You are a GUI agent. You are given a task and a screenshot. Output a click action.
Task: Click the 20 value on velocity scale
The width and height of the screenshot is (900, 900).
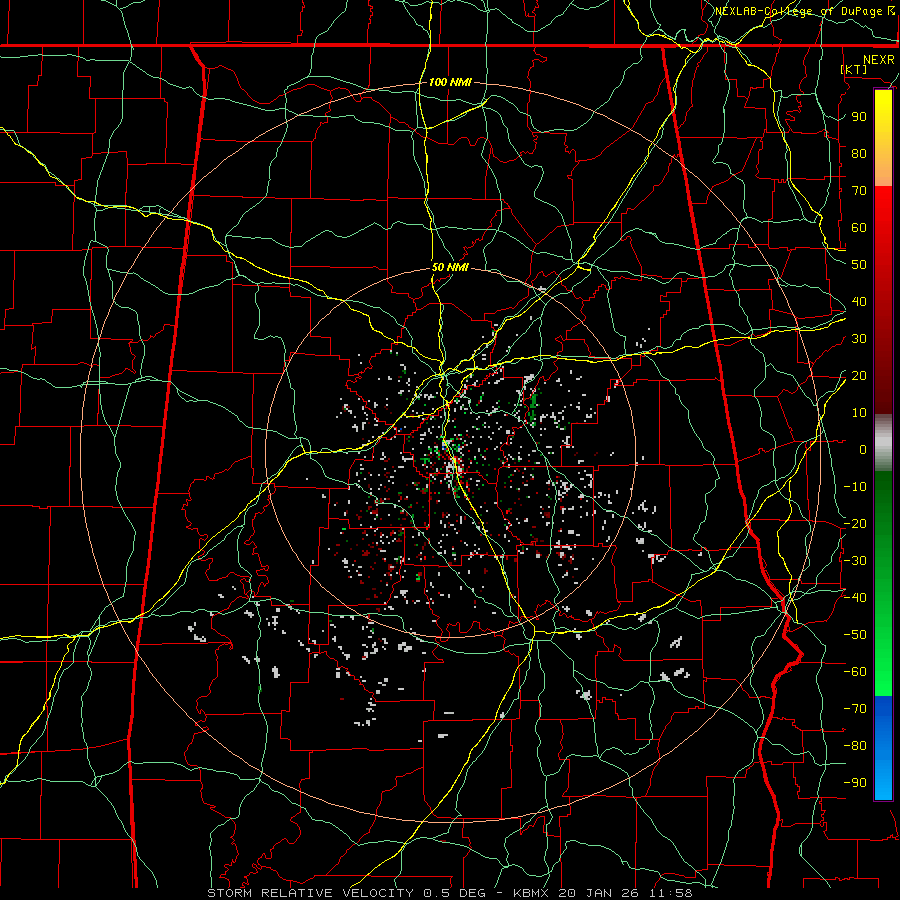859,376
